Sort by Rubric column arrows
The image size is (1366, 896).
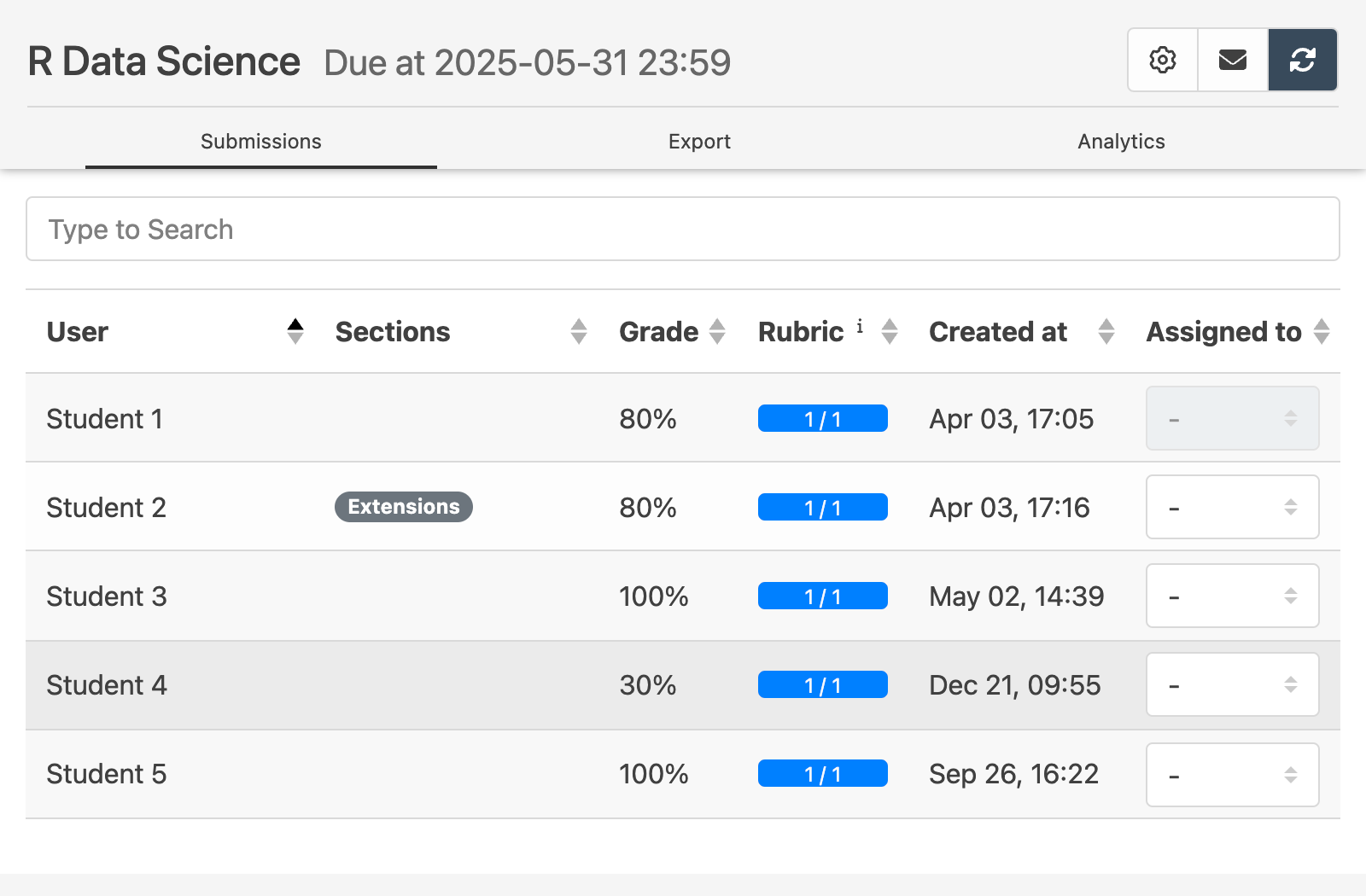[890, 331]
